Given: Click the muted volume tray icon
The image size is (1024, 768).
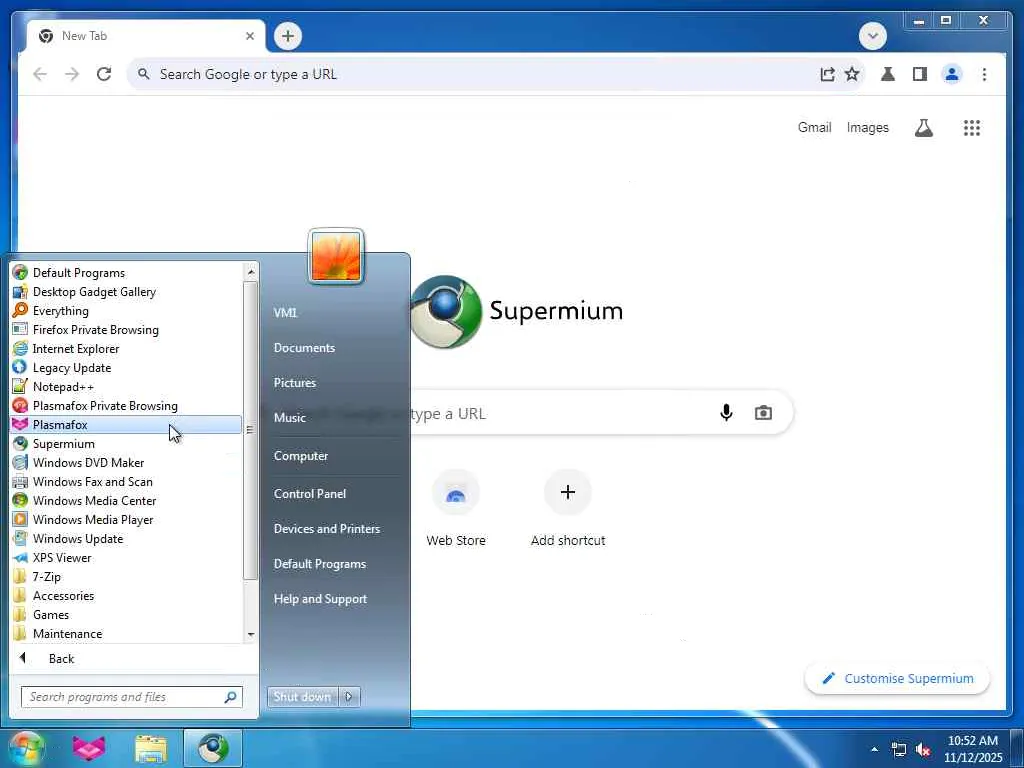Looking at the screenshot, I should click(923, 750).
